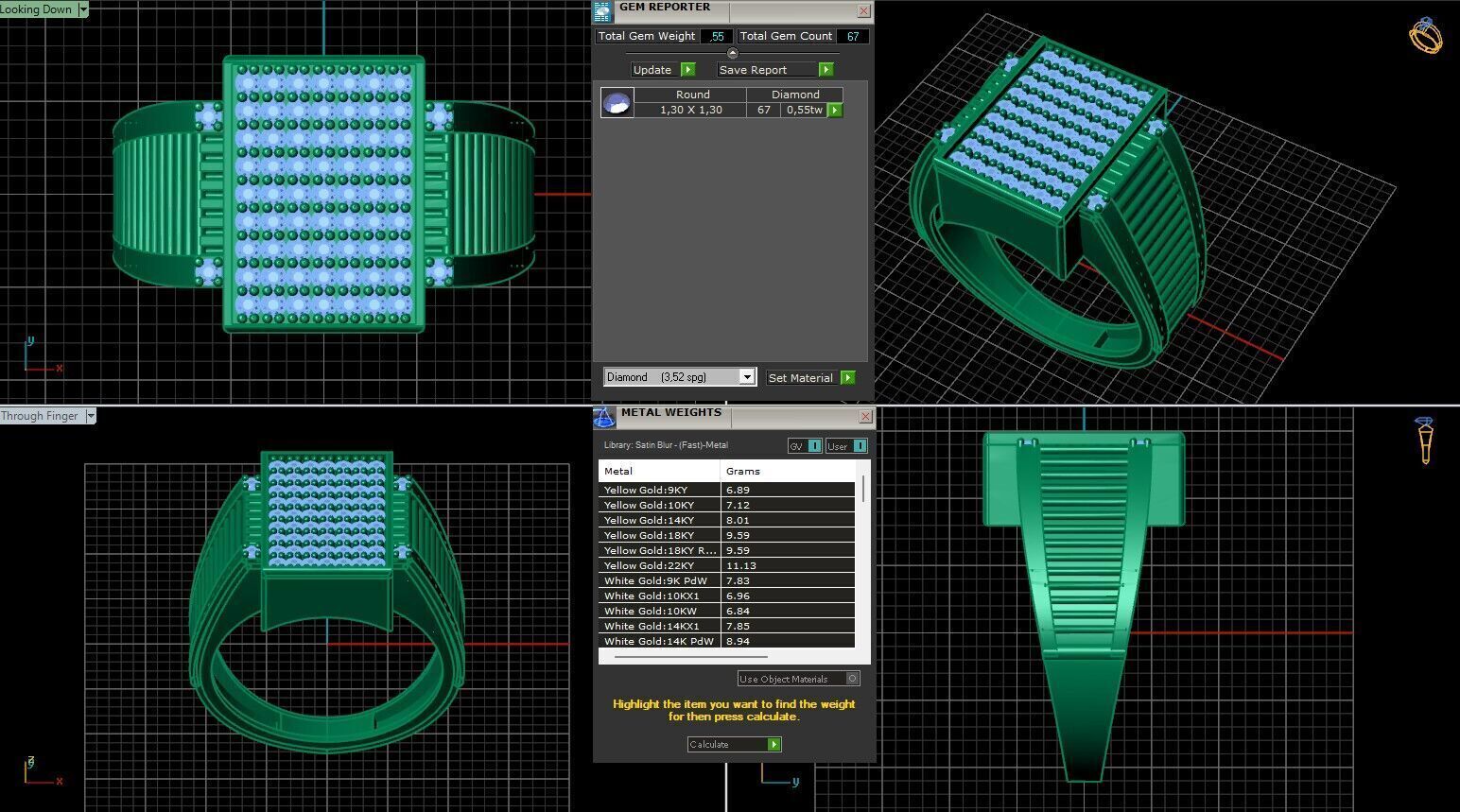Click green arrow next to Save Report

[826, 69]
